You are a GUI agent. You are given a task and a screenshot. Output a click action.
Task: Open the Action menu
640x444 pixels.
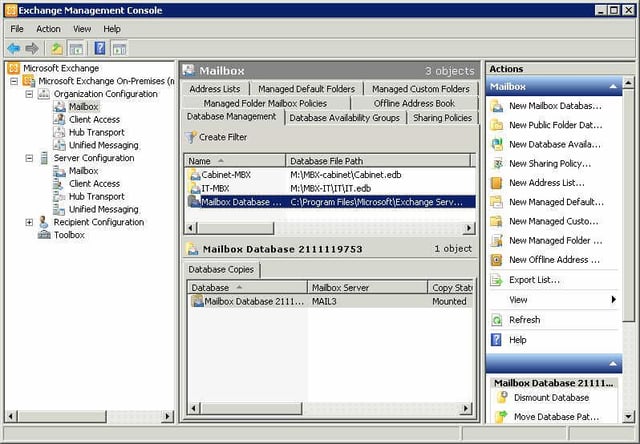click(48, 29)
